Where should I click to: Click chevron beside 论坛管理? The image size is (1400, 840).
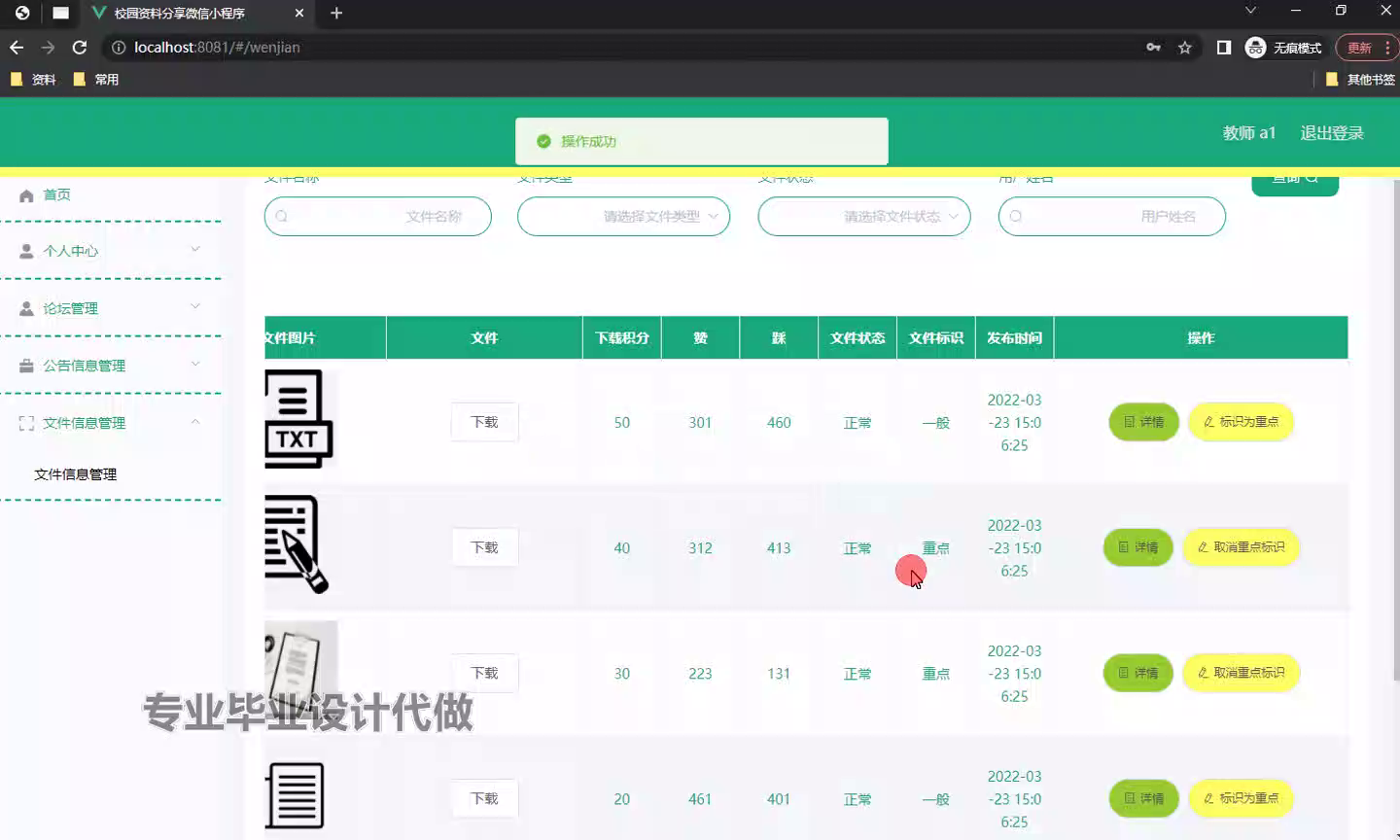(x=195, y=306)
